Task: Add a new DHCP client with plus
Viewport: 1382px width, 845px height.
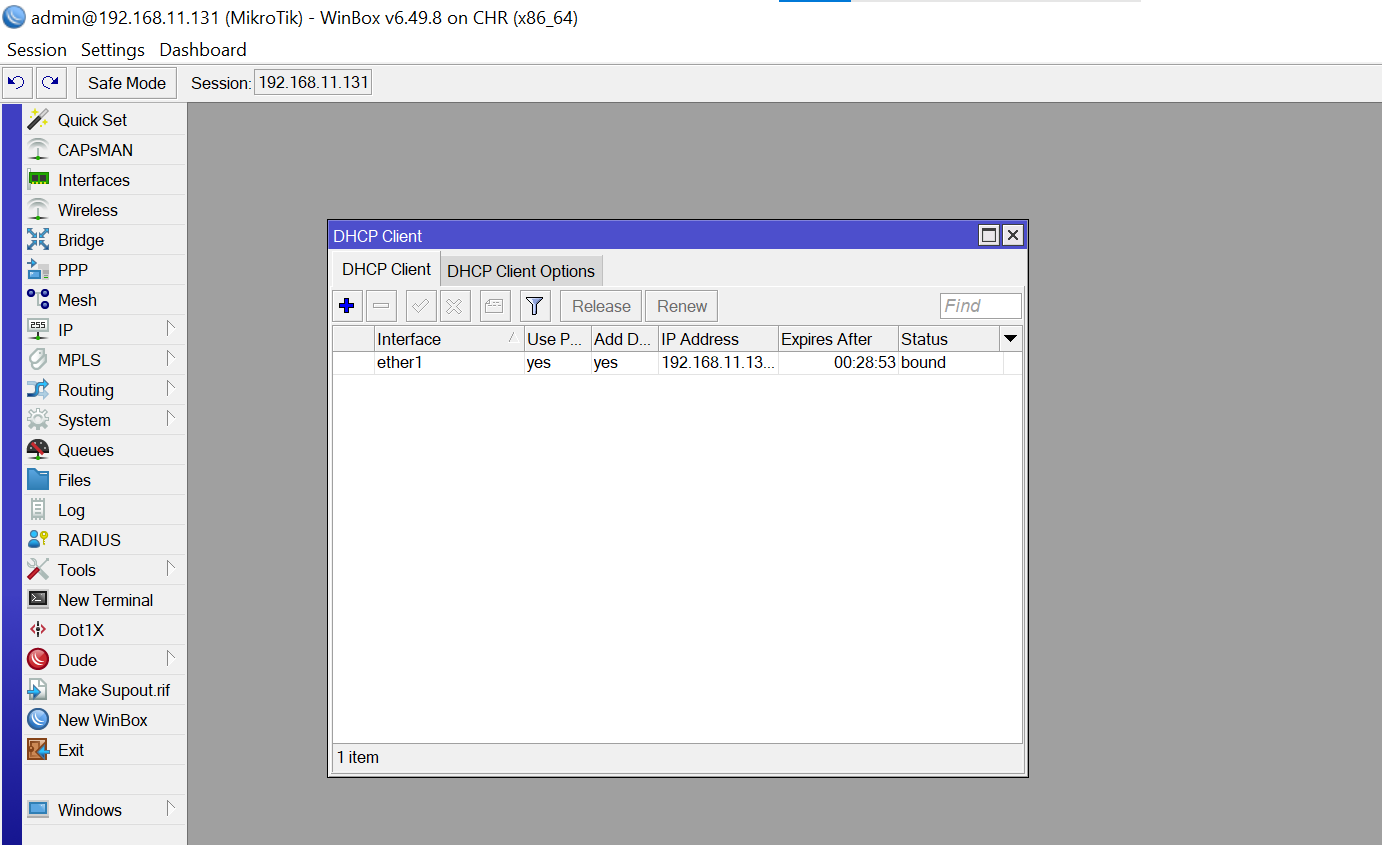Action: 347,306
